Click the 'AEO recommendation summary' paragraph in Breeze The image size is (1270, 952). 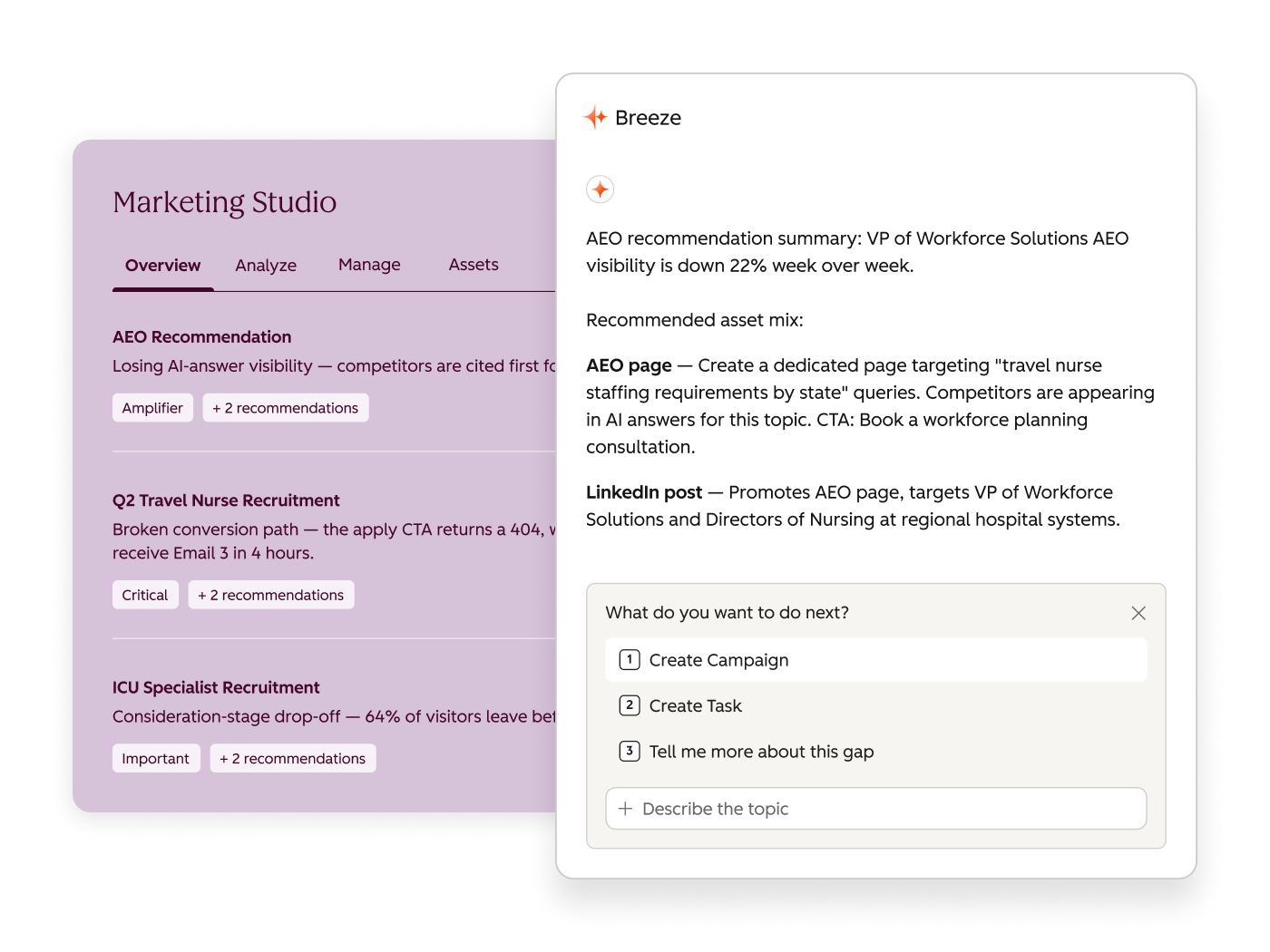[857, 252]
